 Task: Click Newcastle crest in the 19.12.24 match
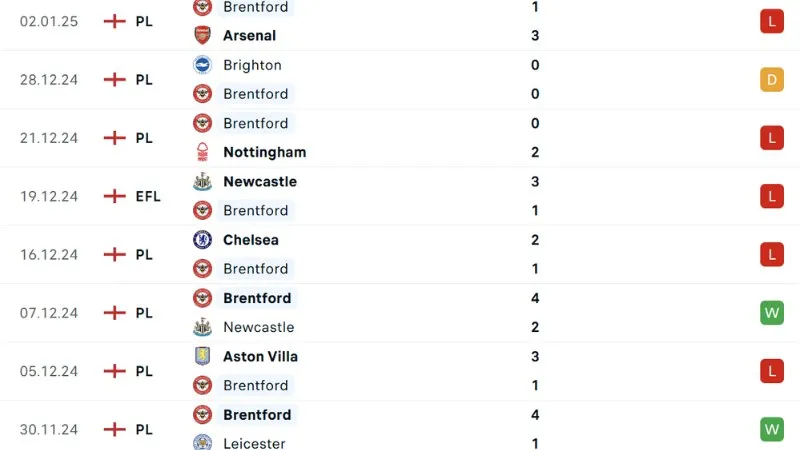203,182
